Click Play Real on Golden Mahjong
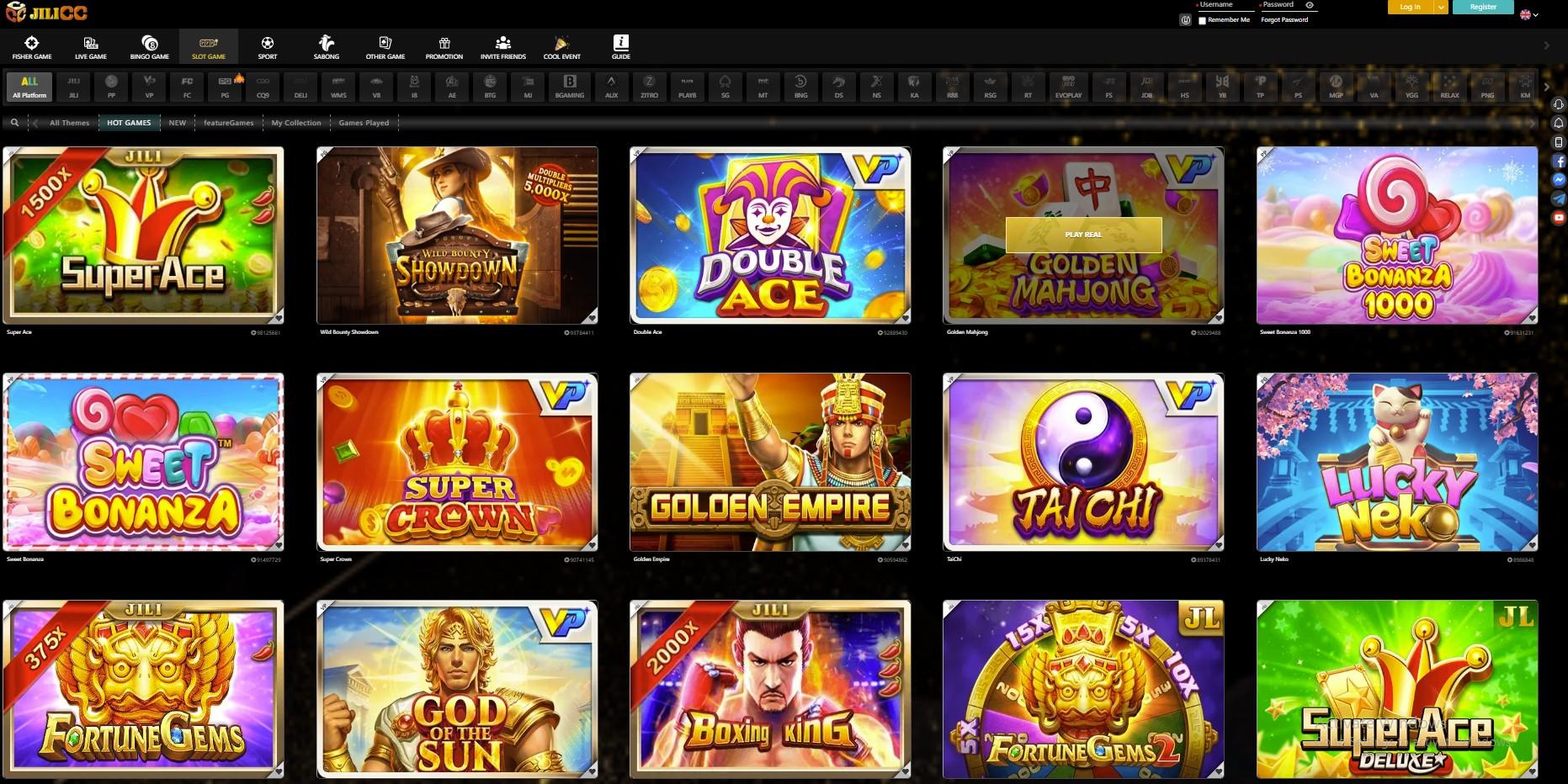This screenshot has width=1568, height=784. tap(1083, 235)
